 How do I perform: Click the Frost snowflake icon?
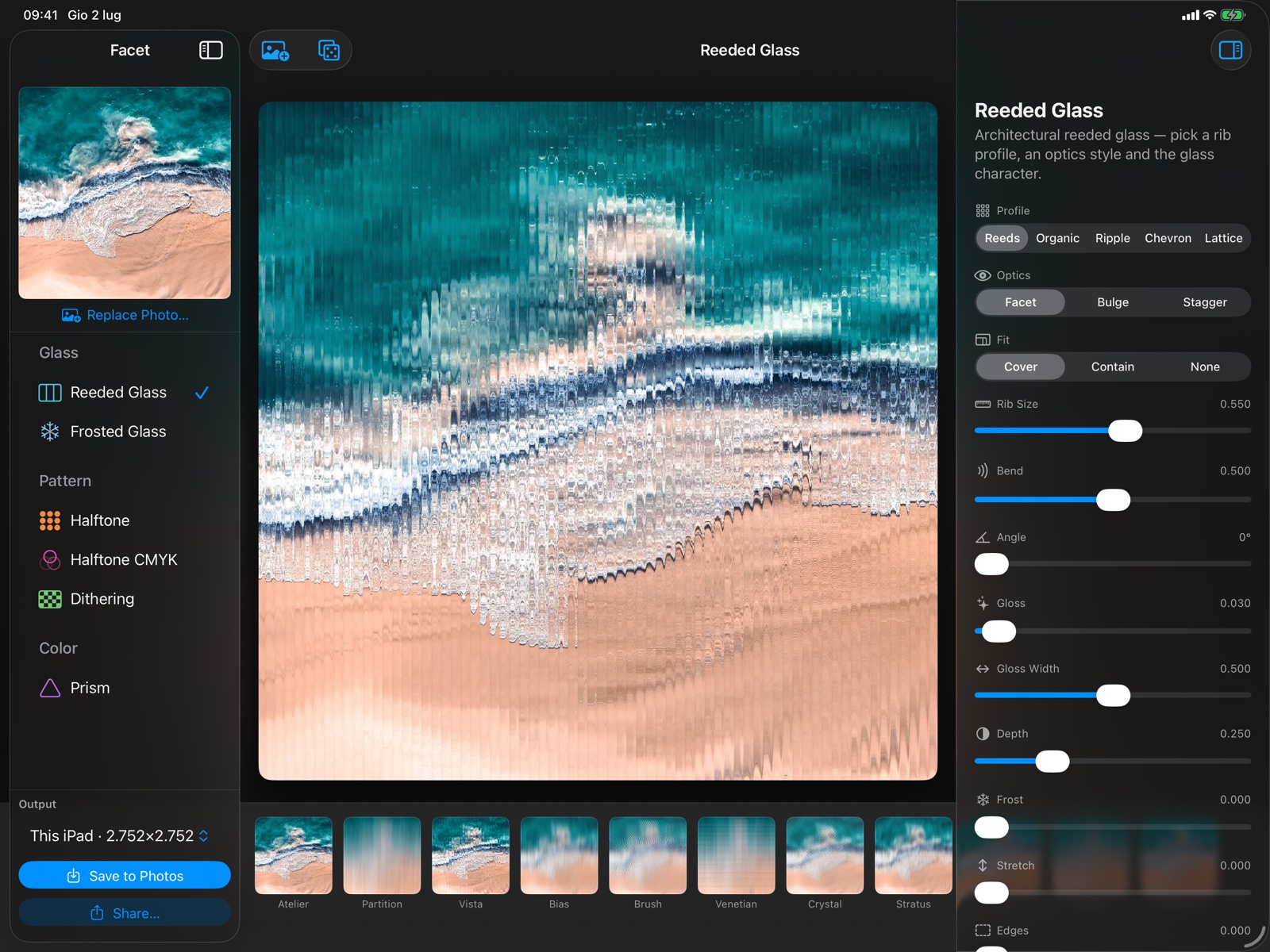pos(983,800)
